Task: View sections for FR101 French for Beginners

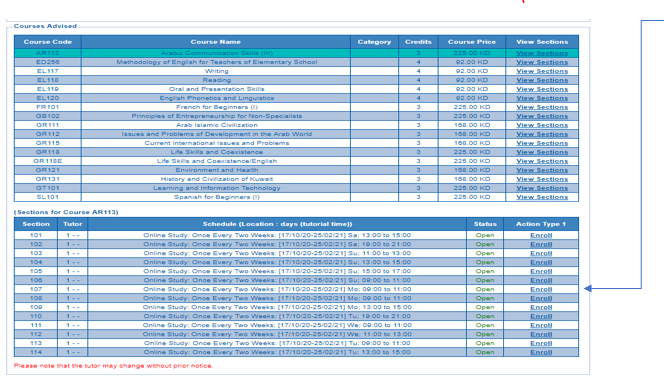Action: click(x=542, y=107)
